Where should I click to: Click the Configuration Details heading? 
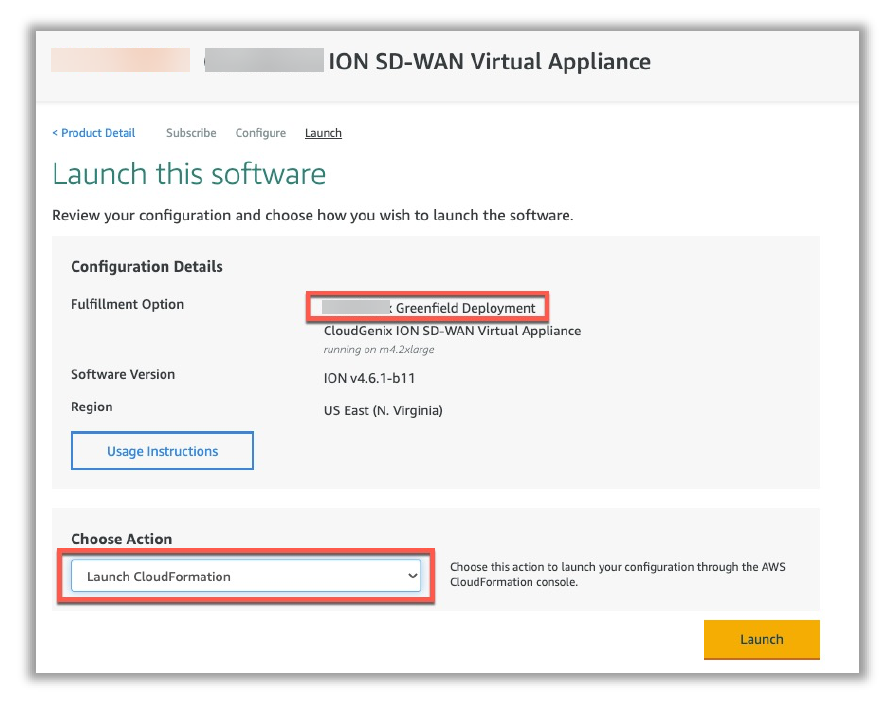point(146,266)
